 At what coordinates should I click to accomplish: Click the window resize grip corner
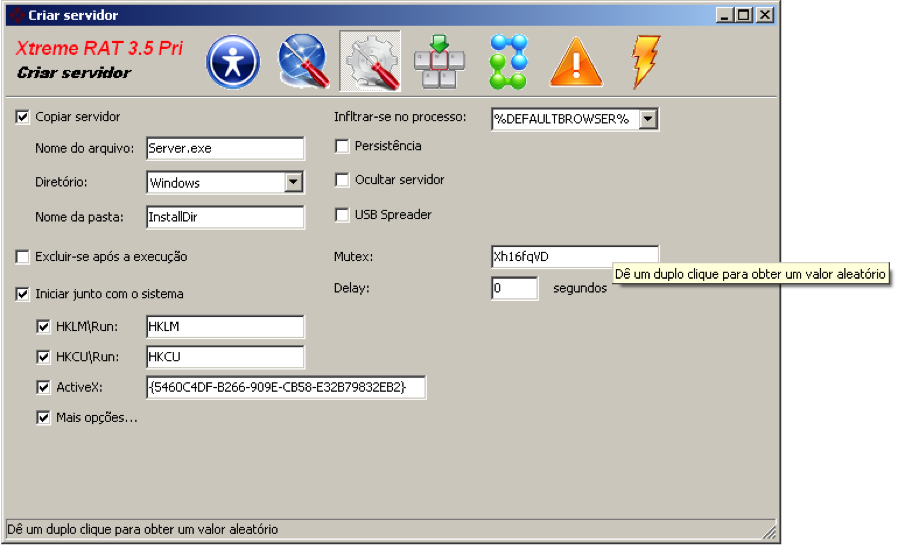click(x=769, y=533)
